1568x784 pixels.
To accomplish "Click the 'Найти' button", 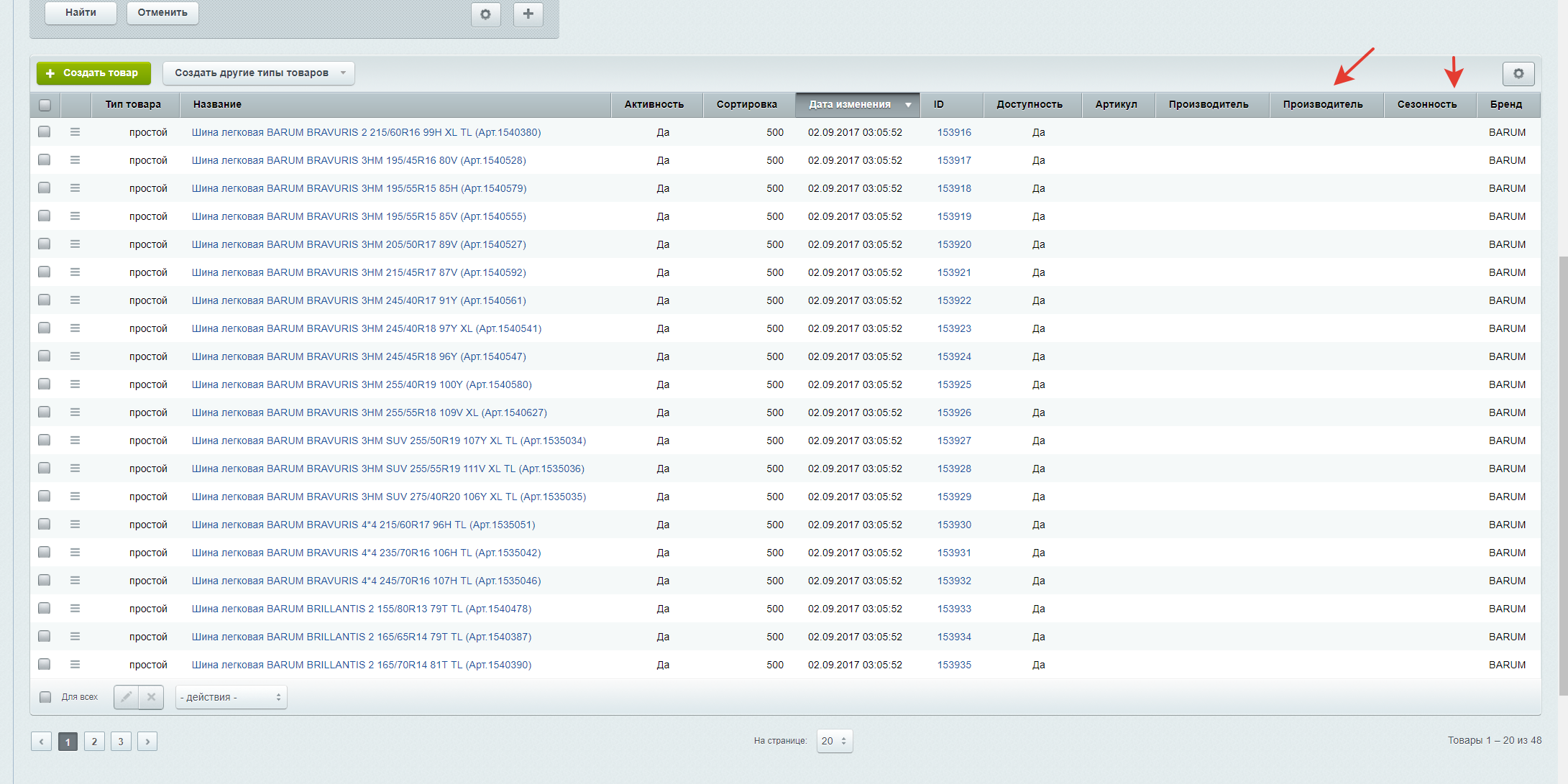I will [81, 12].
